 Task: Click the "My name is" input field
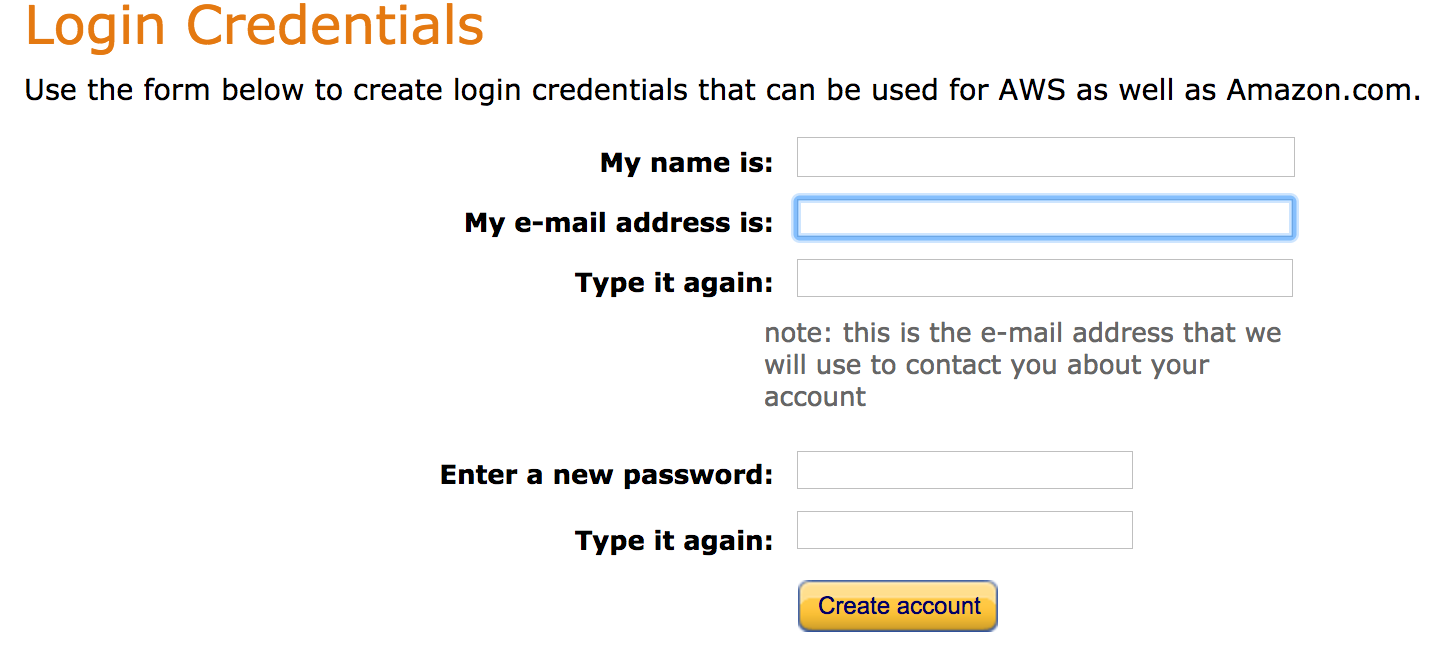point(1045,158)
